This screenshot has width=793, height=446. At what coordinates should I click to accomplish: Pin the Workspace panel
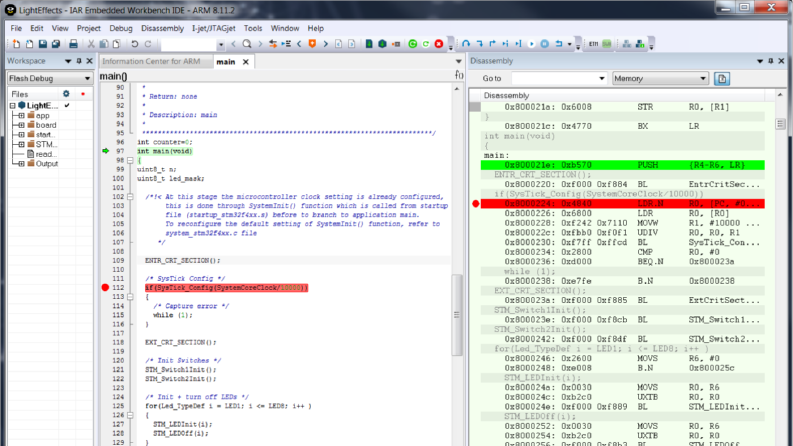pos(79,61)
